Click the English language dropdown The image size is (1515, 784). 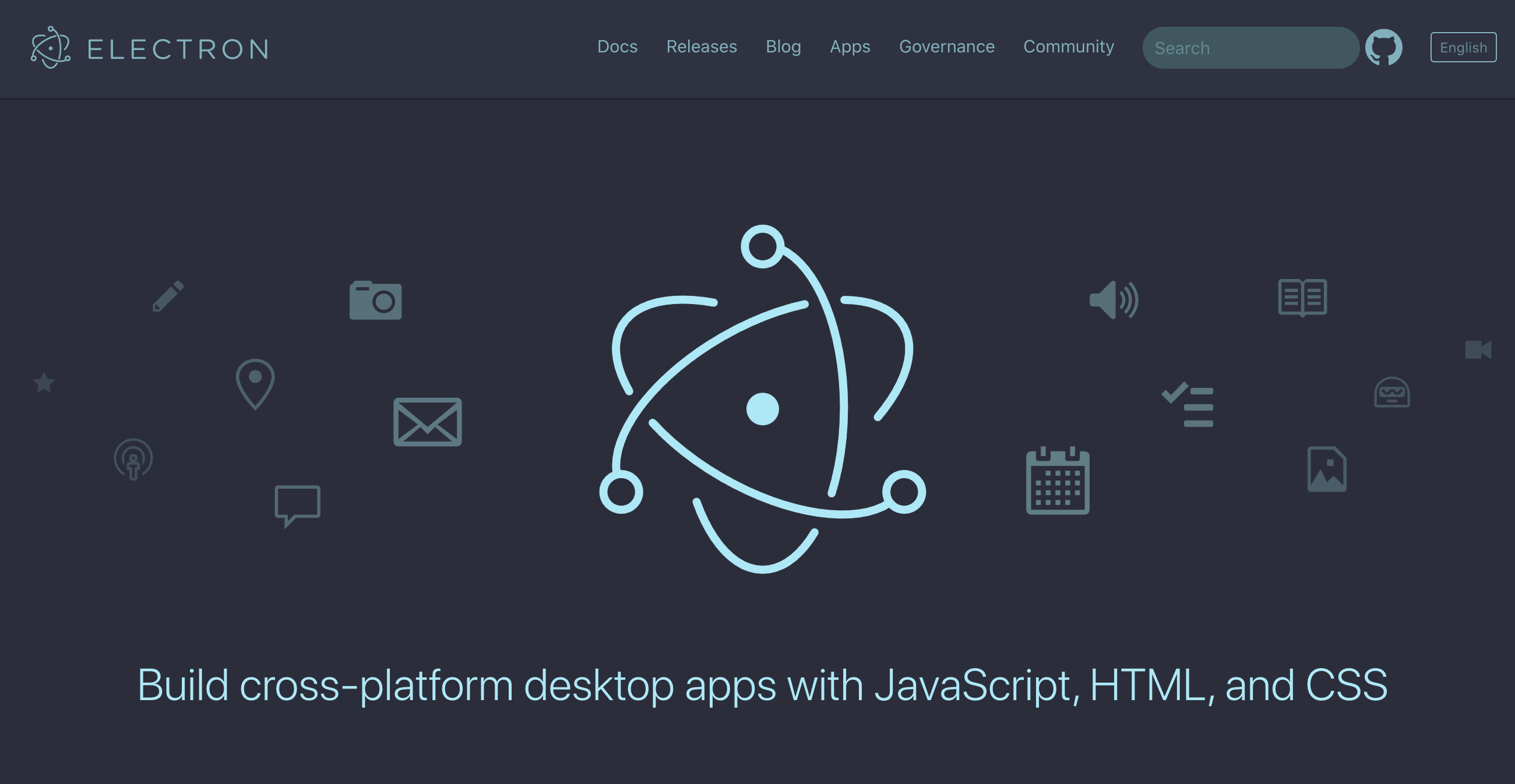point(1463,46)
